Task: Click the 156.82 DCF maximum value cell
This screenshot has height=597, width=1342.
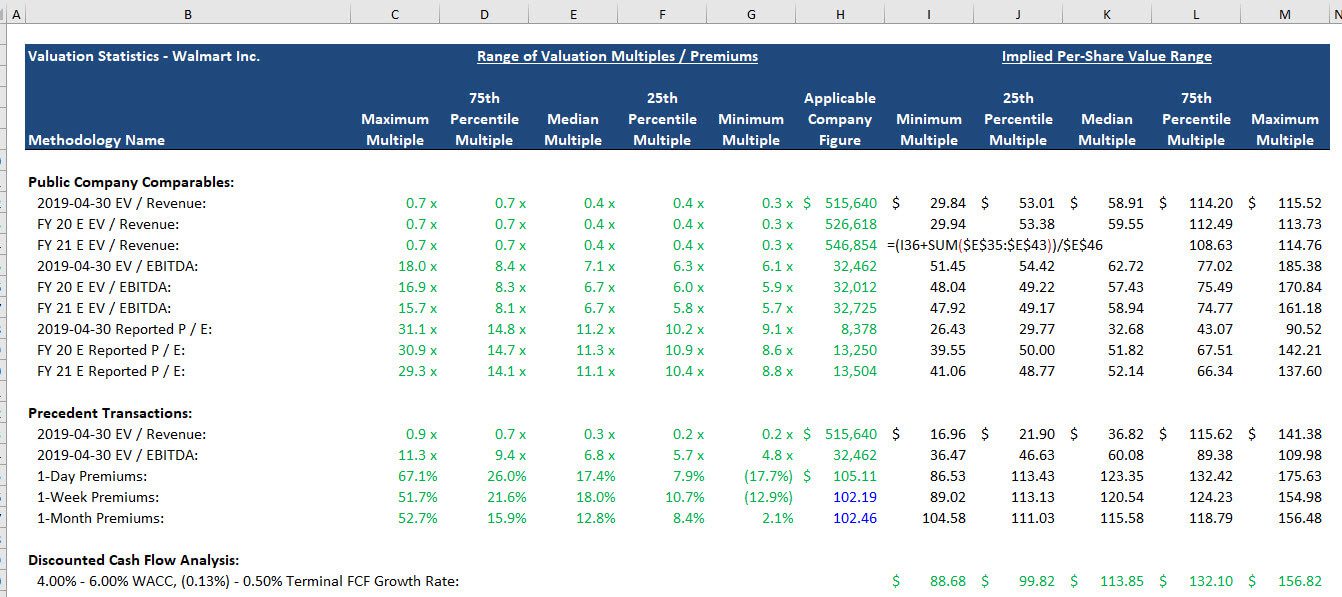Action: tap(1300, 581)
